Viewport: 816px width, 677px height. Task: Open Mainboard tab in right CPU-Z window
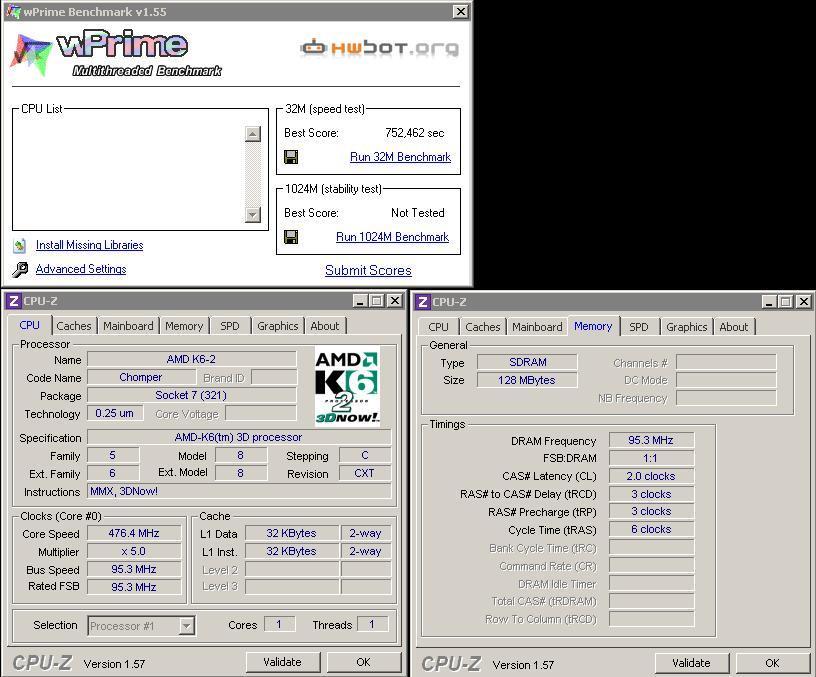[537, 327]
